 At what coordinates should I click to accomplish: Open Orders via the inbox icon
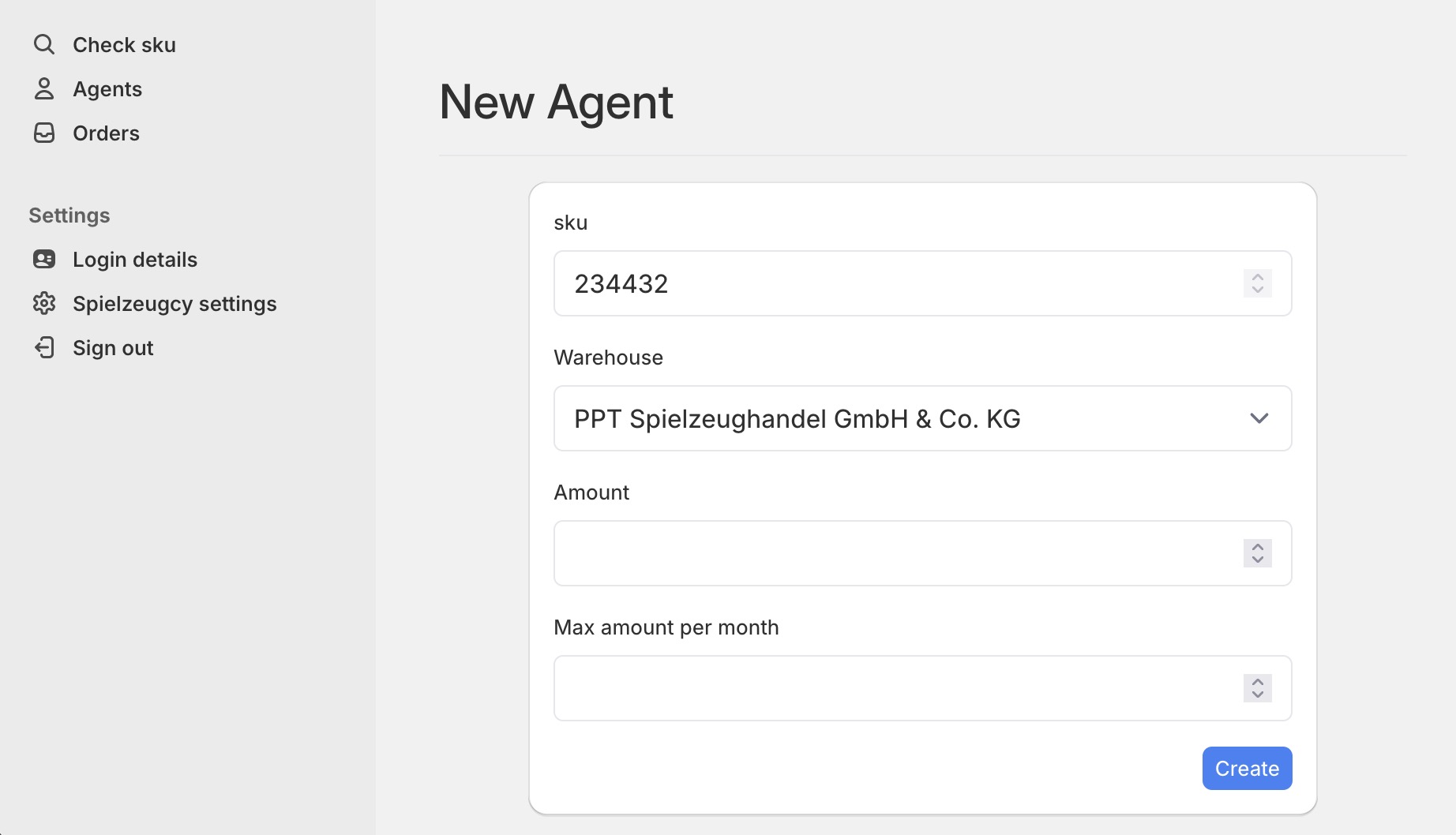(44, 133)
